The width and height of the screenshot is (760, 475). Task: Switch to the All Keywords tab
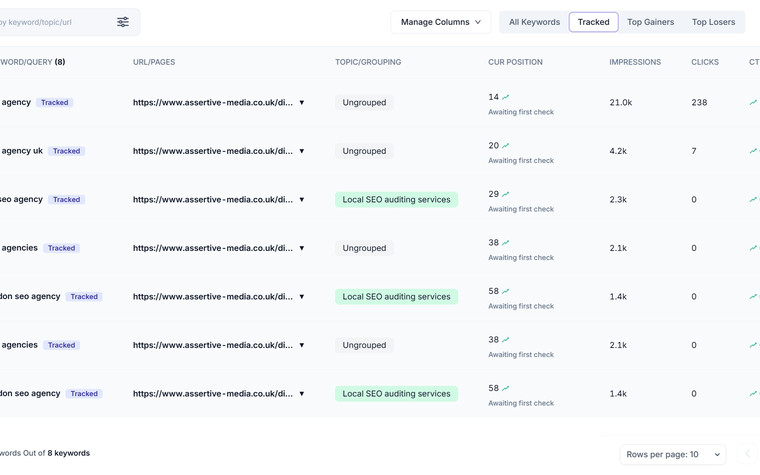click(534, 22)
